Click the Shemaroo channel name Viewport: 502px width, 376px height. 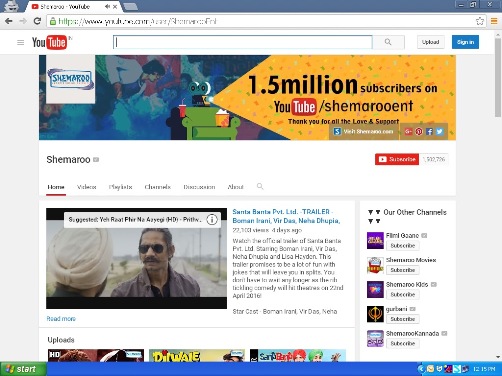pyautogui.click(x=68, y=159)
